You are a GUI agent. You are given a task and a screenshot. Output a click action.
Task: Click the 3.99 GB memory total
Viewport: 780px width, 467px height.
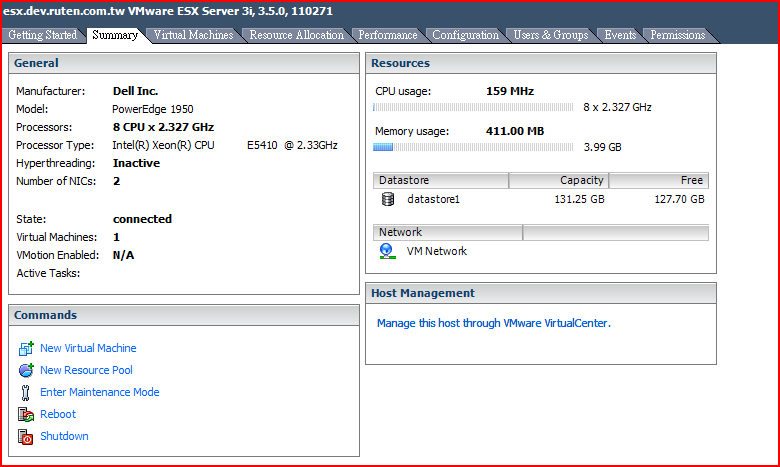pos(602,147)
